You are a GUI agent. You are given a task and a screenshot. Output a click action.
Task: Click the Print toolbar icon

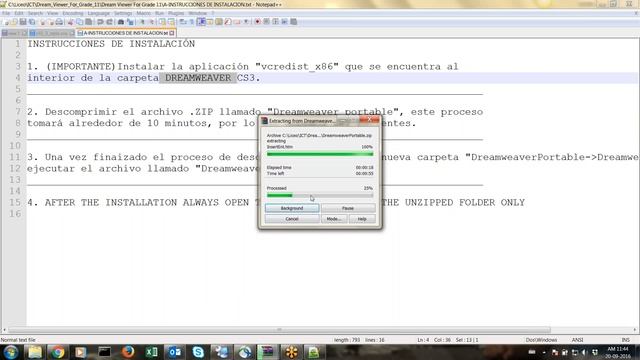point(59,22)
